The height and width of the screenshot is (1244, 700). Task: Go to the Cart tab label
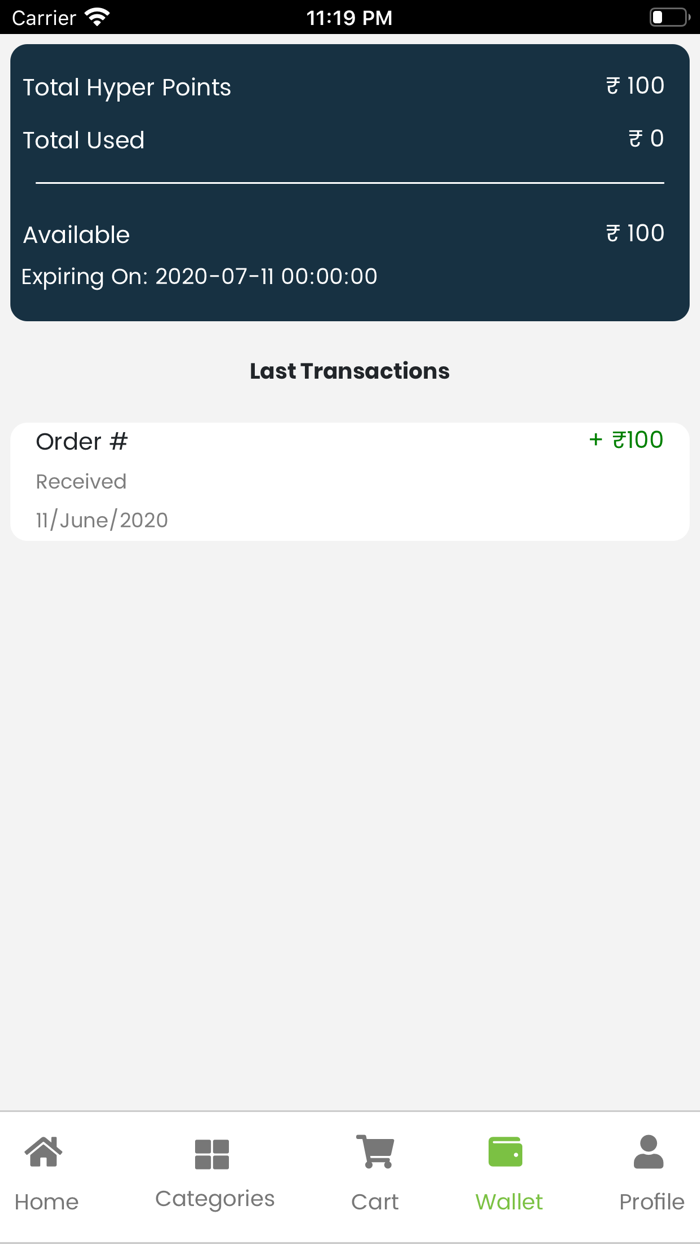pos(375,1202)
